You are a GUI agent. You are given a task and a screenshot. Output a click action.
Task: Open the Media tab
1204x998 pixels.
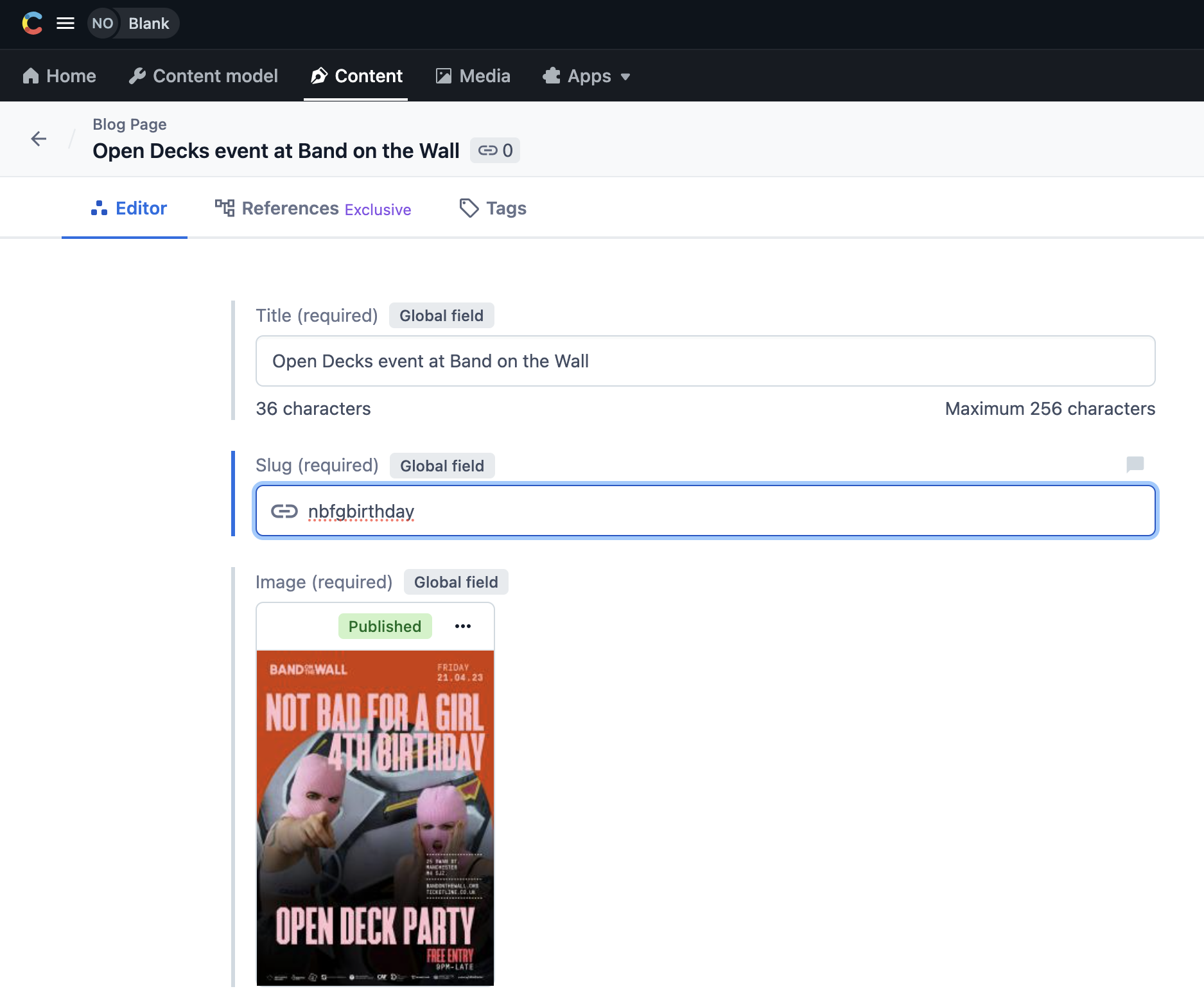point(473,76)
